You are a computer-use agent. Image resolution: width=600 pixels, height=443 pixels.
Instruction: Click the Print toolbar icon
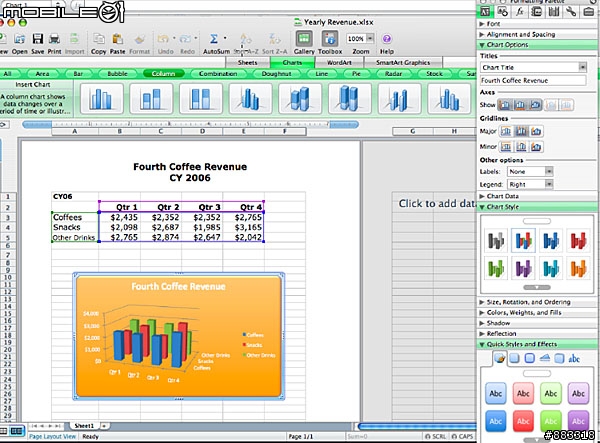point(54,39)
